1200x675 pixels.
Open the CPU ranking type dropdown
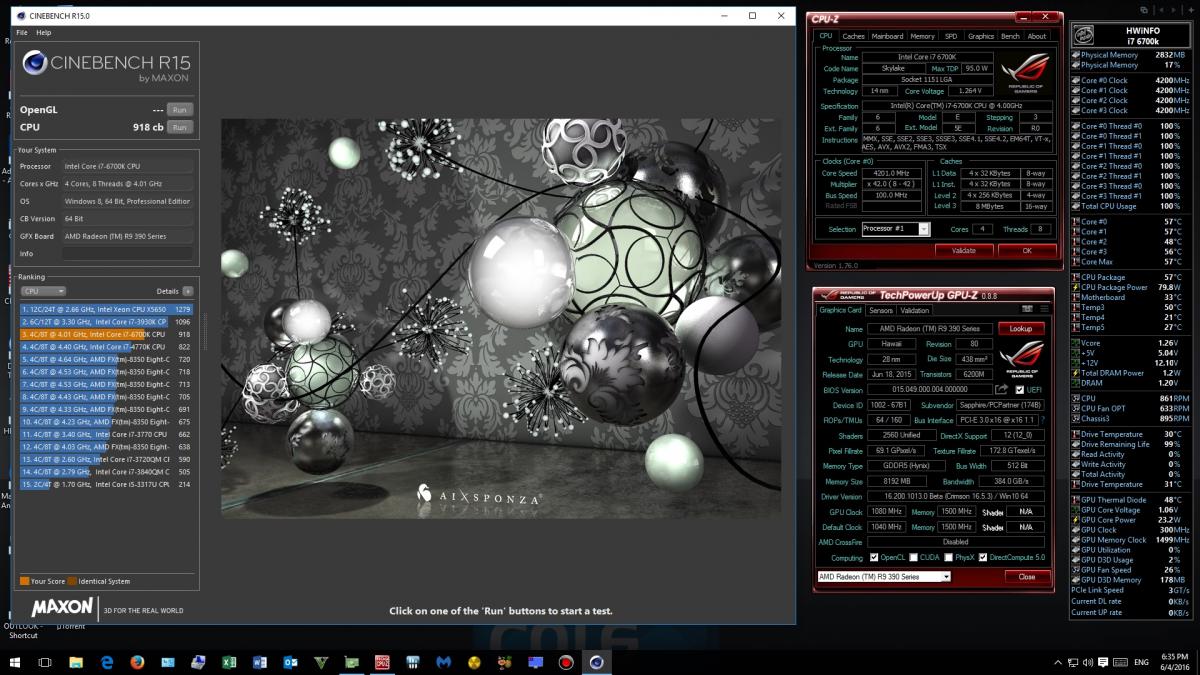click(x=43, y=291)
